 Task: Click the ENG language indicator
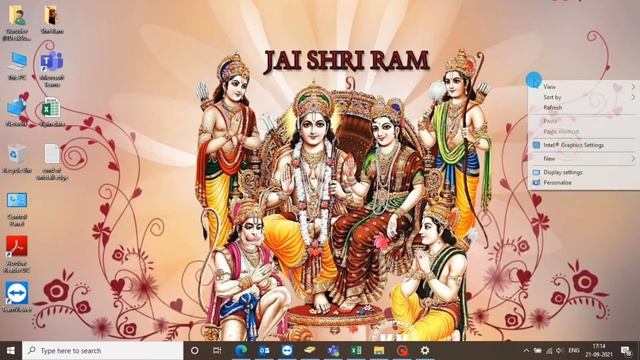point(574,351)
